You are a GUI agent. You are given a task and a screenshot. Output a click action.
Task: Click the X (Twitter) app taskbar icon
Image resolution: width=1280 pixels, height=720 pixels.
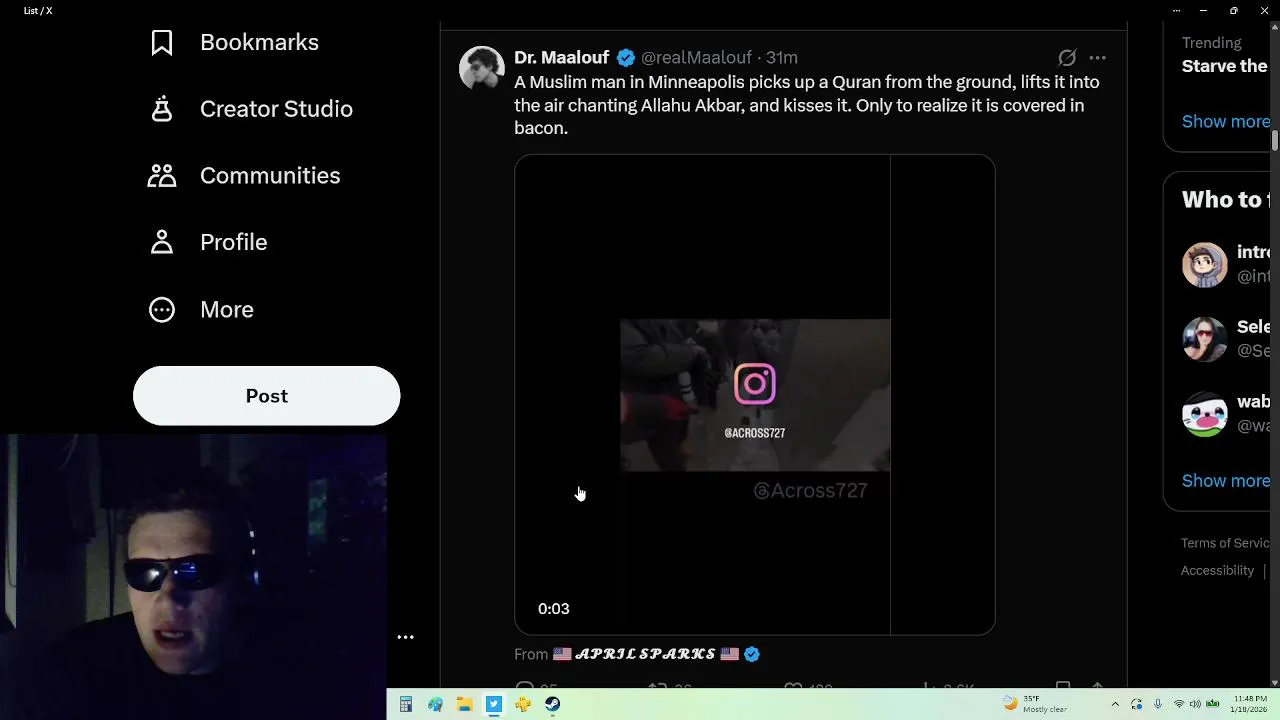(x=494, y=705)
